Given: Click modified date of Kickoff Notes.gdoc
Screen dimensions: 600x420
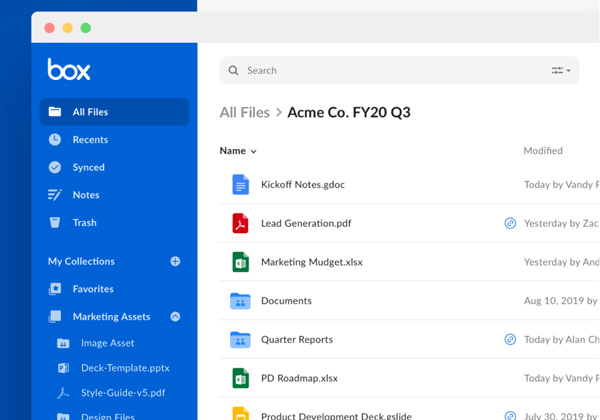Looking at the screenshot, I should (561, 184).
